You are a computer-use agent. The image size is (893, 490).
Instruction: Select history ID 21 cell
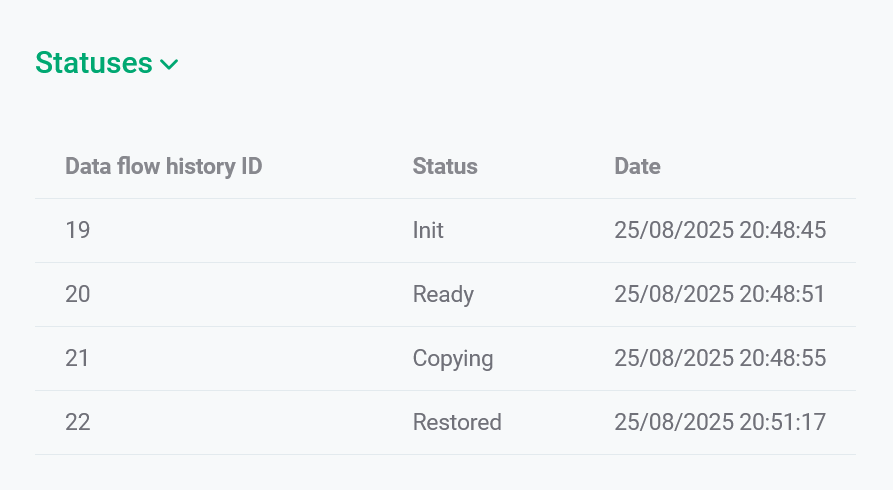(x=78, y=358)
